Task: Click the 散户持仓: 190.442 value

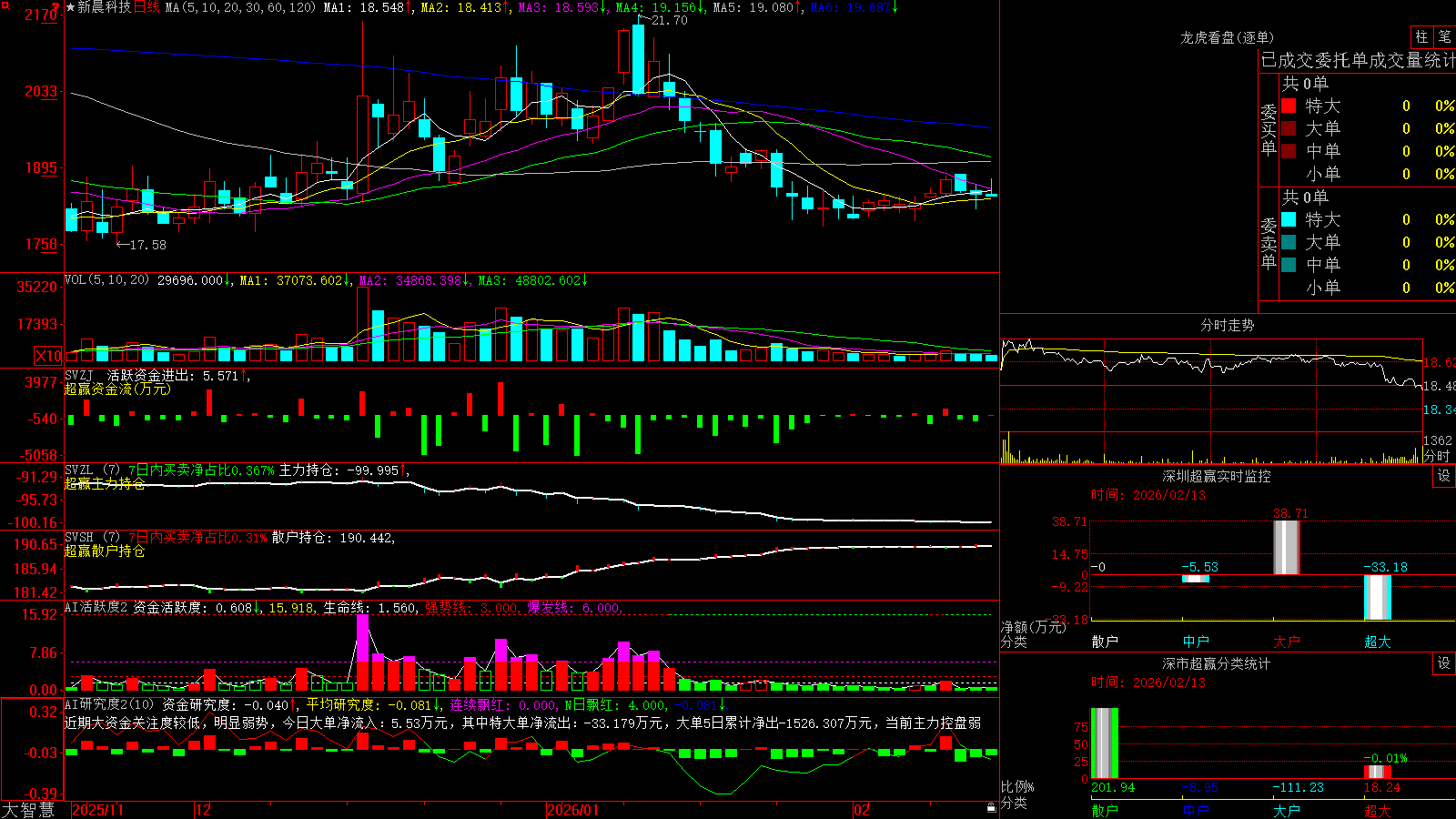Action: [x=332, y=538]
